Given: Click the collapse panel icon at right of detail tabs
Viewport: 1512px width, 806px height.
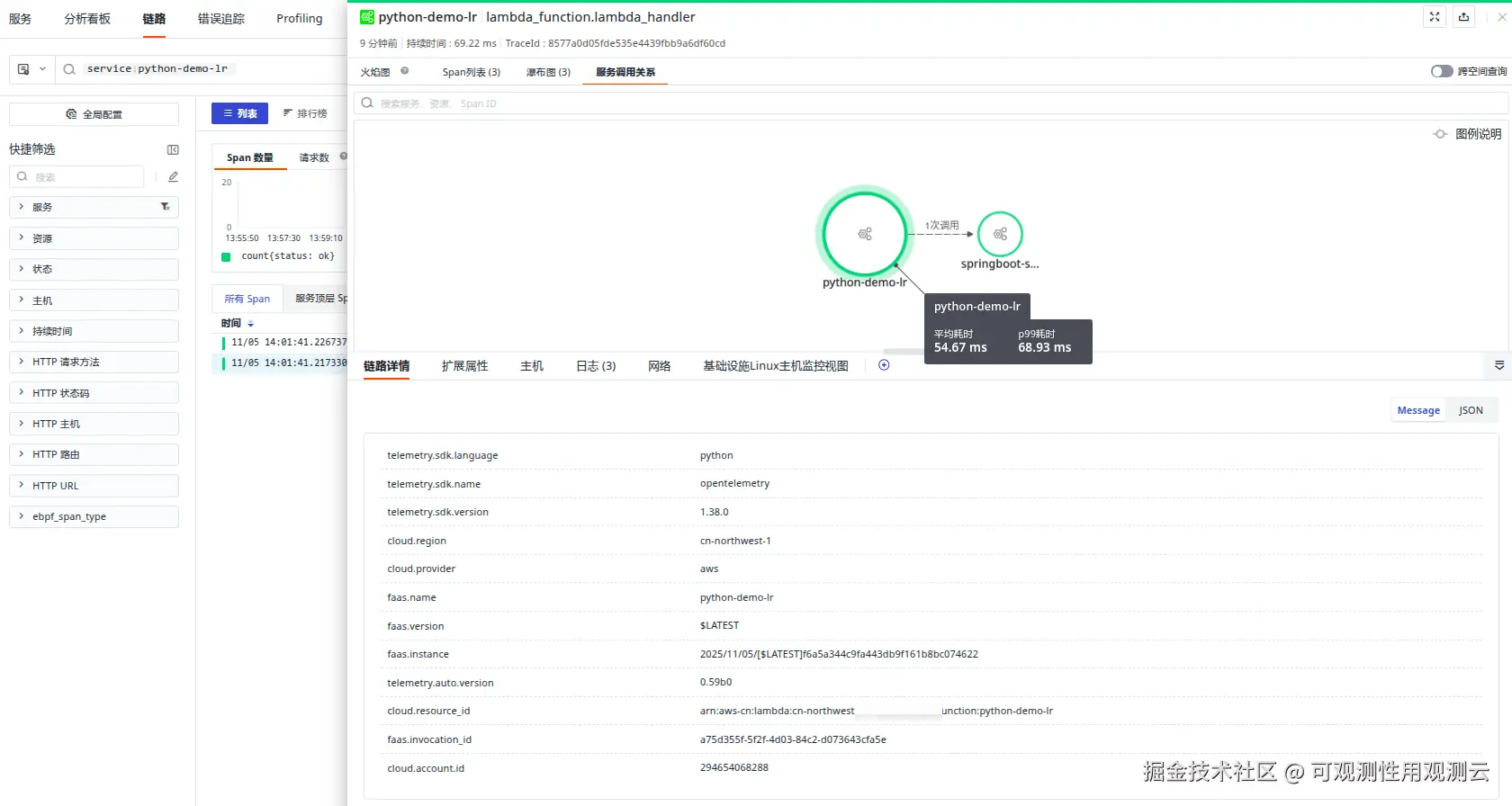Looking at the screenshot, I should [x=1499, y=365].
